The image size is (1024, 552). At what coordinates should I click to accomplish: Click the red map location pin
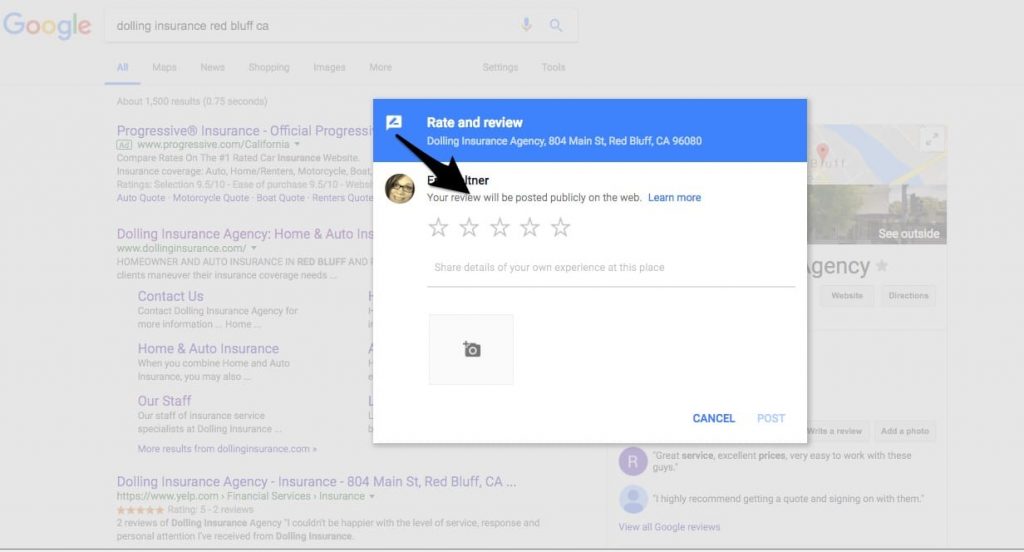[823, 154]
